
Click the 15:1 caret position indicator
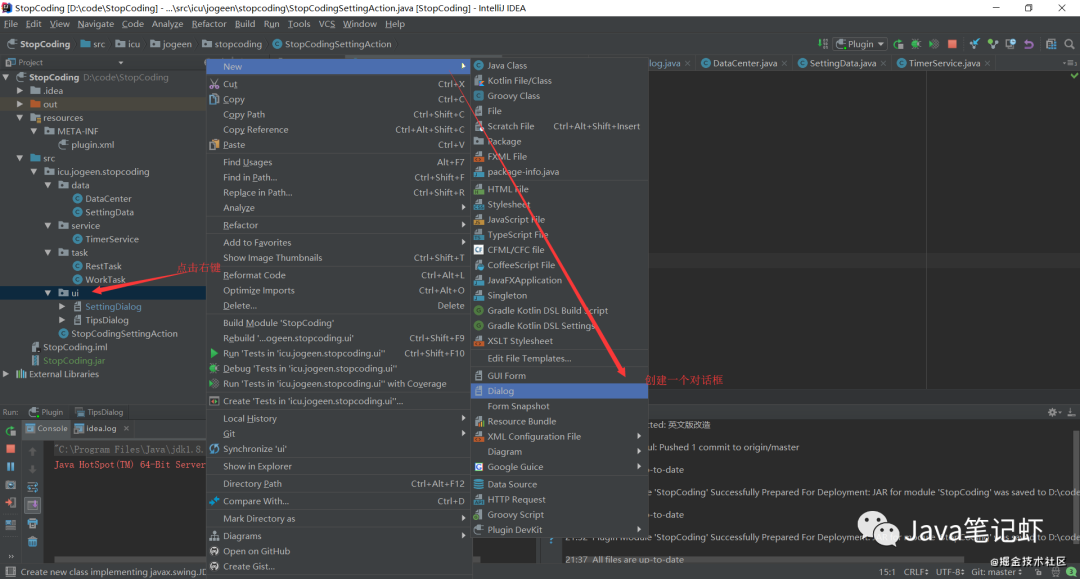point(886,572)
